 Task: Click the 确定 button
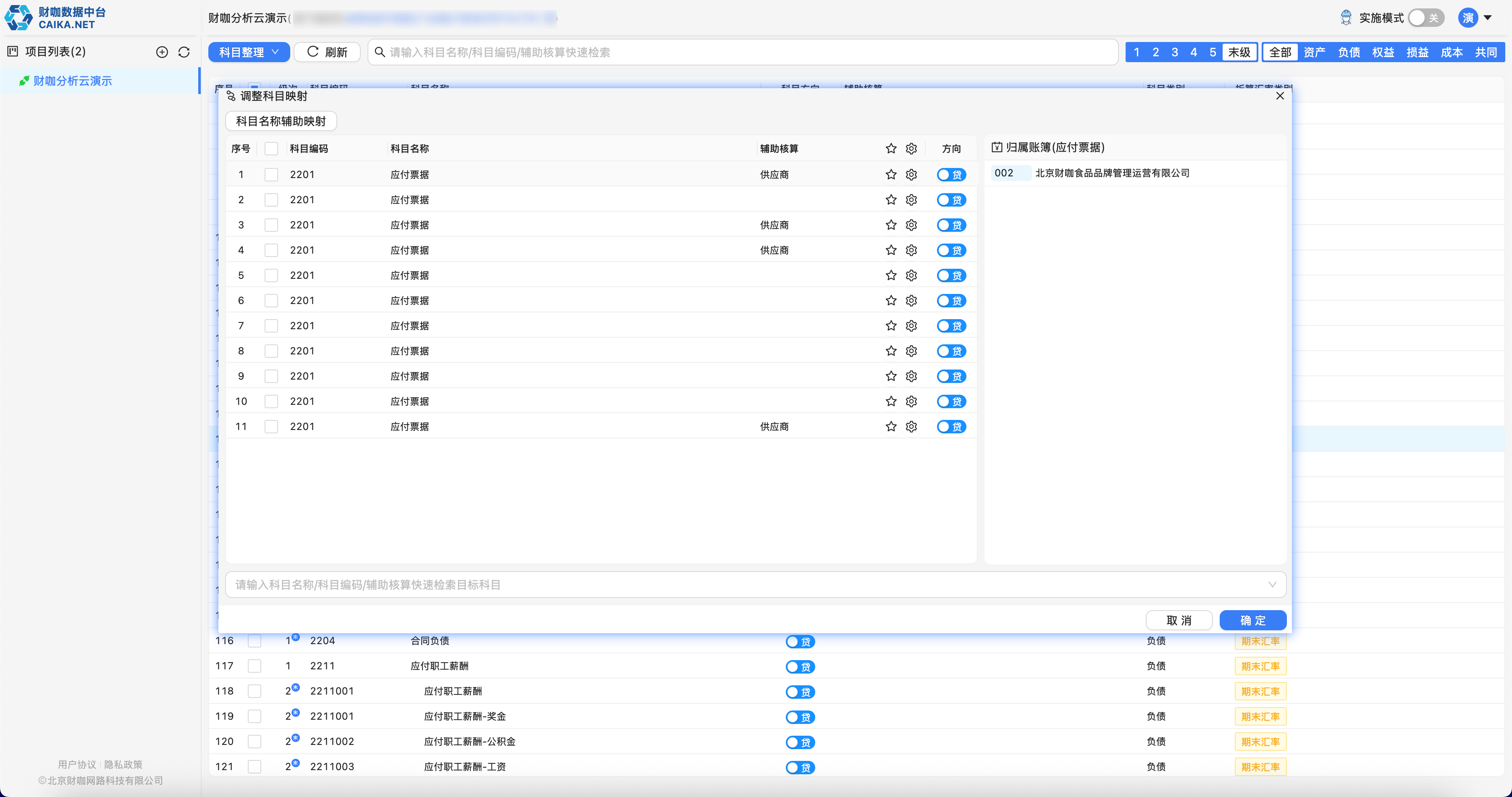1252,620
